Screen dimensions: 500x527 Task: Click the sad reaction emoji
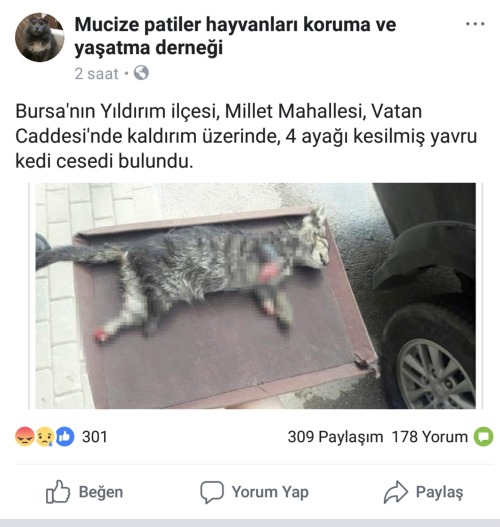point(45,437)
